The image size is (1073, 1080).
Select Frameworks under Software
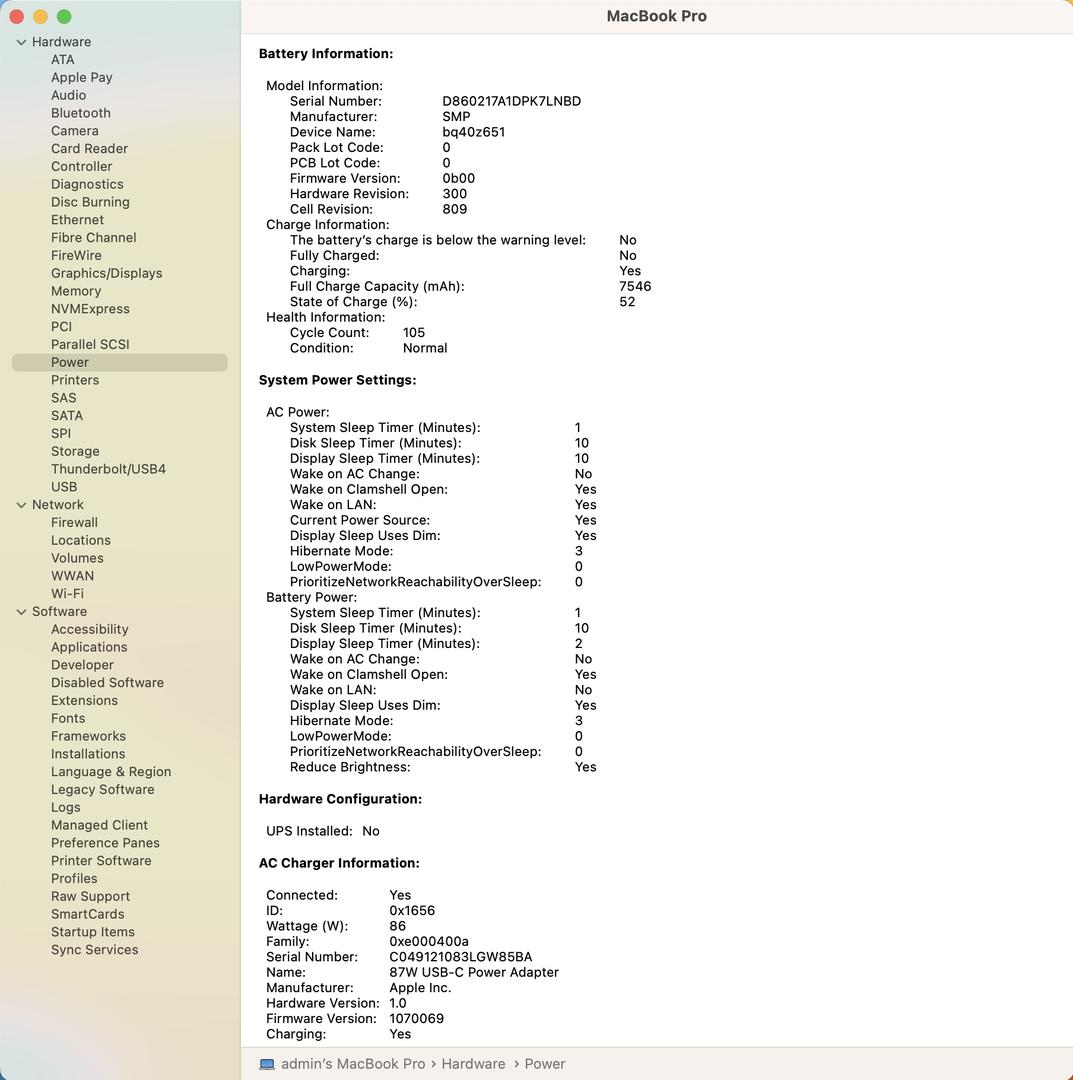tap(88, 736)
